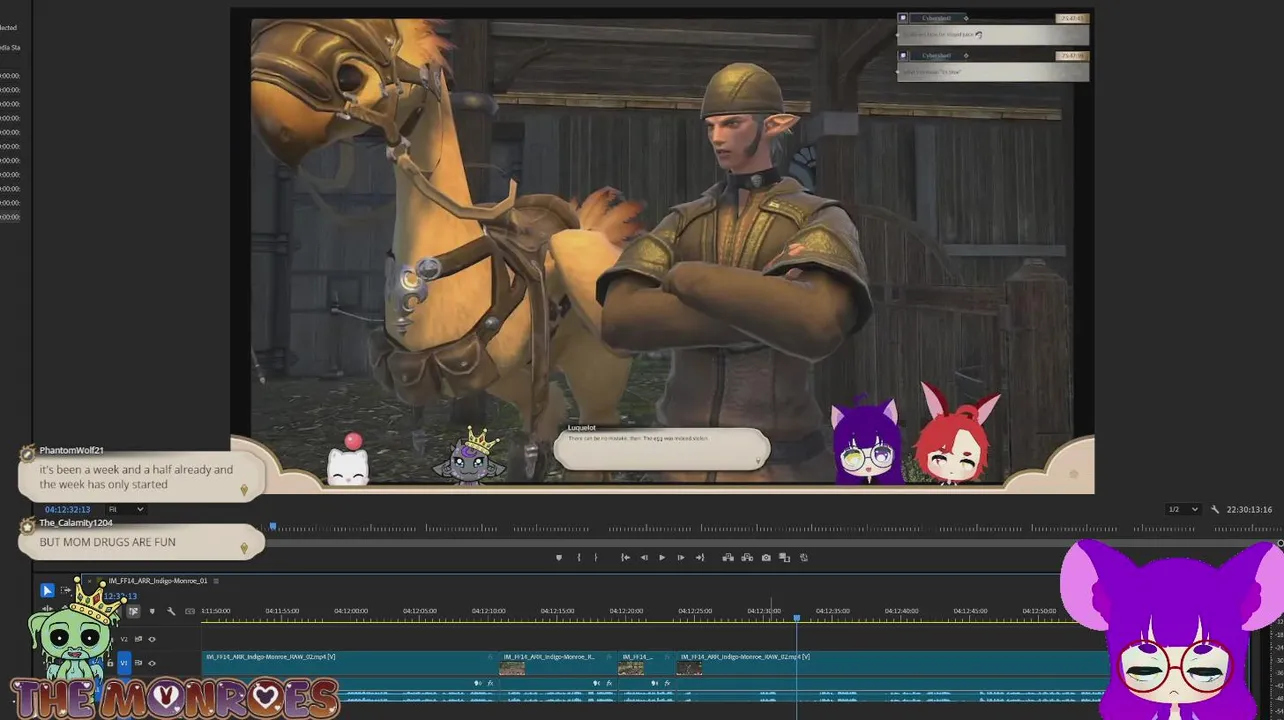The width and height of the screenshot is (1284, 720).
Task: Close the IM_FF14_ARR_Indigo-Monroe_01 sequence tab
Action: point(89,581)
